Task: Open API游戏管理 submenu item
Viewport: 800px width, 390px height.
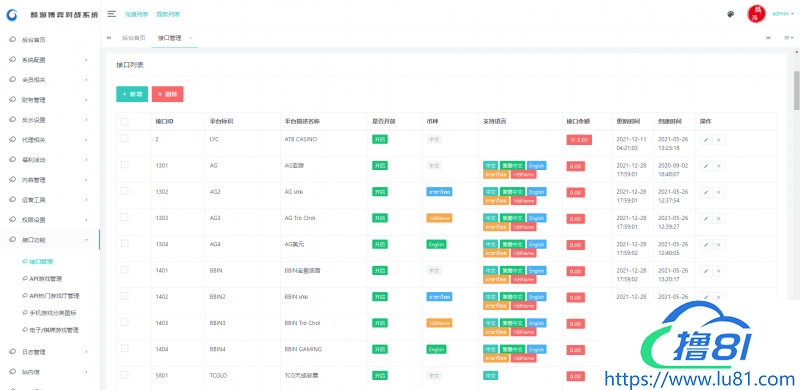Action: coord(46,279)
